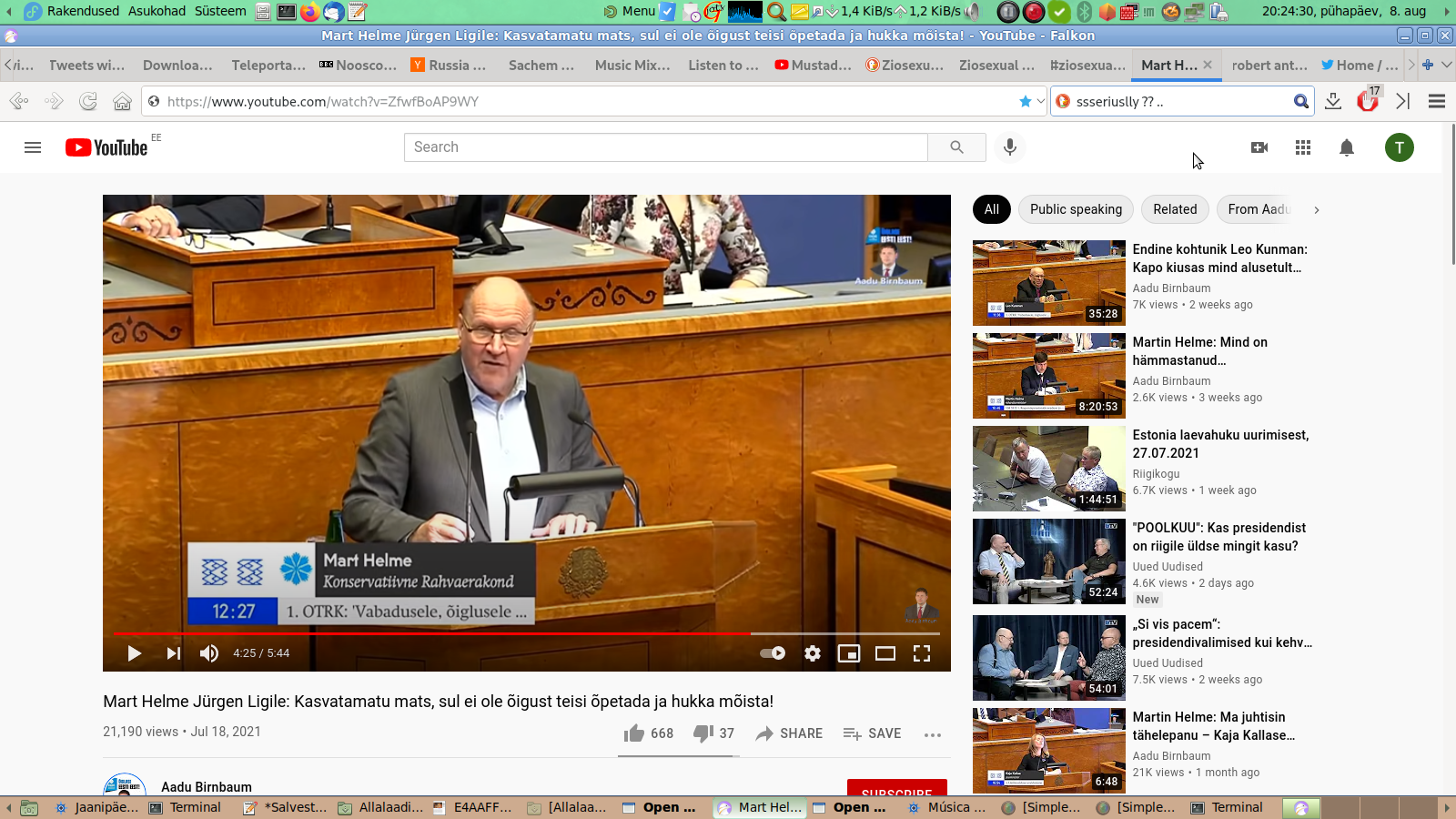Switch to the Russia tab
The height and width of the screenshot is (819, 1456).
pos(449,65)
